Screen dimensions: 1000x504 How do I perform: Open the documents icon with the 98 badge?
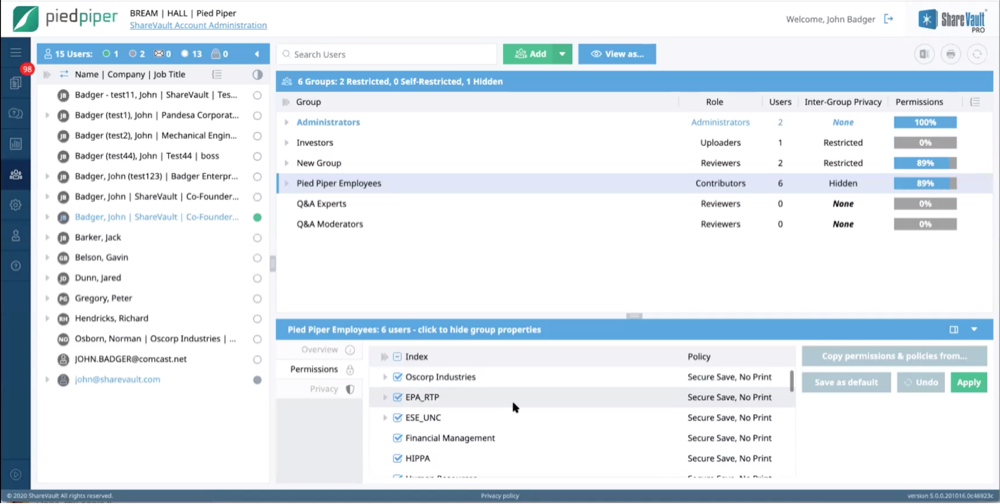point(16,83)
